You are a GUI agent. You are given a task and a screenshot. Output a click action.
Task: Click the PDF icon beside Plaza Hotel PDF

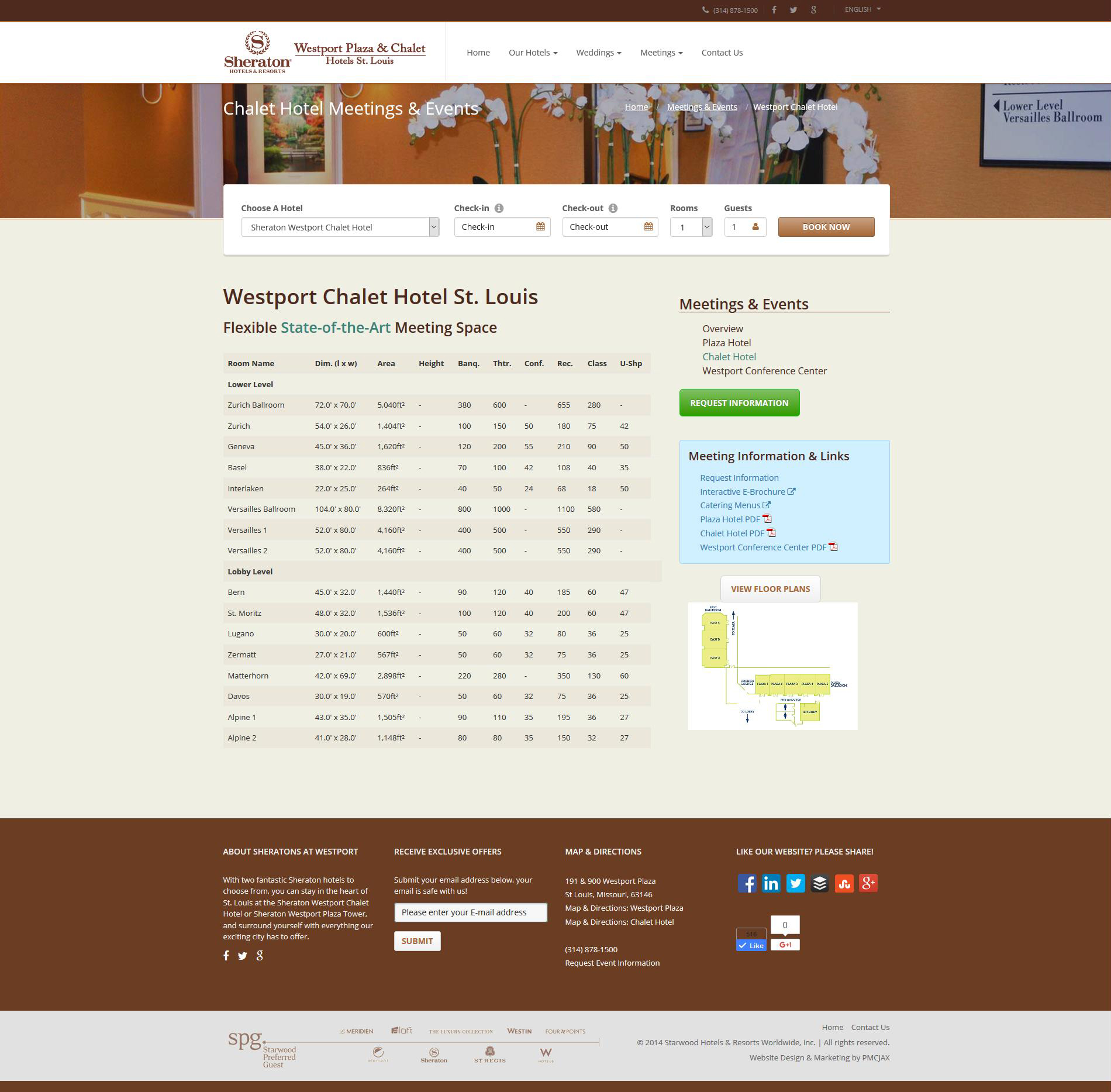pos(767,519)
